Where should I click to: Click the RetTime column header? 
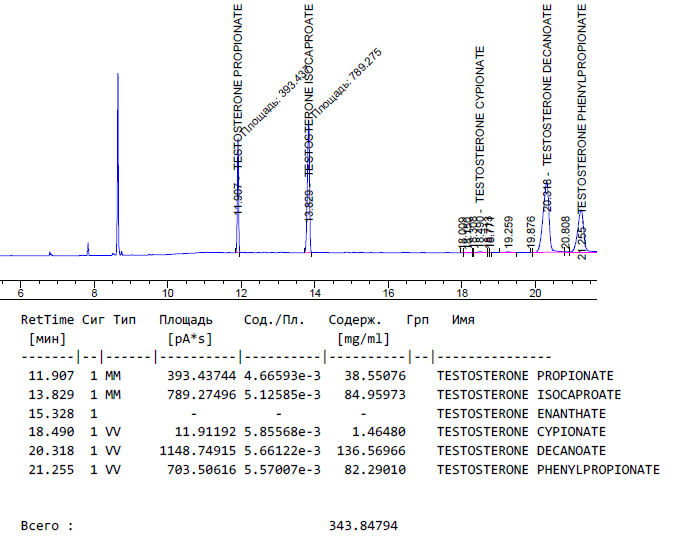(47, 321)
